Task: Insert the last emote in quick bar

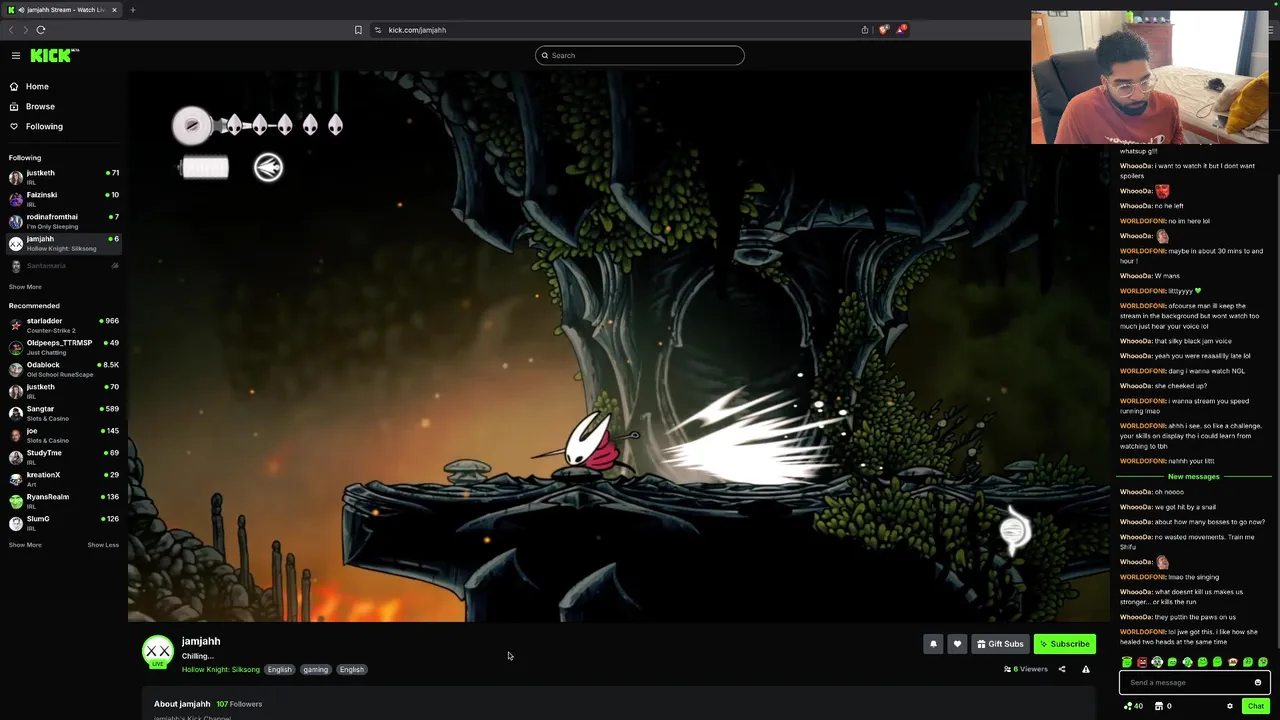Action: tap(1263, 662)
